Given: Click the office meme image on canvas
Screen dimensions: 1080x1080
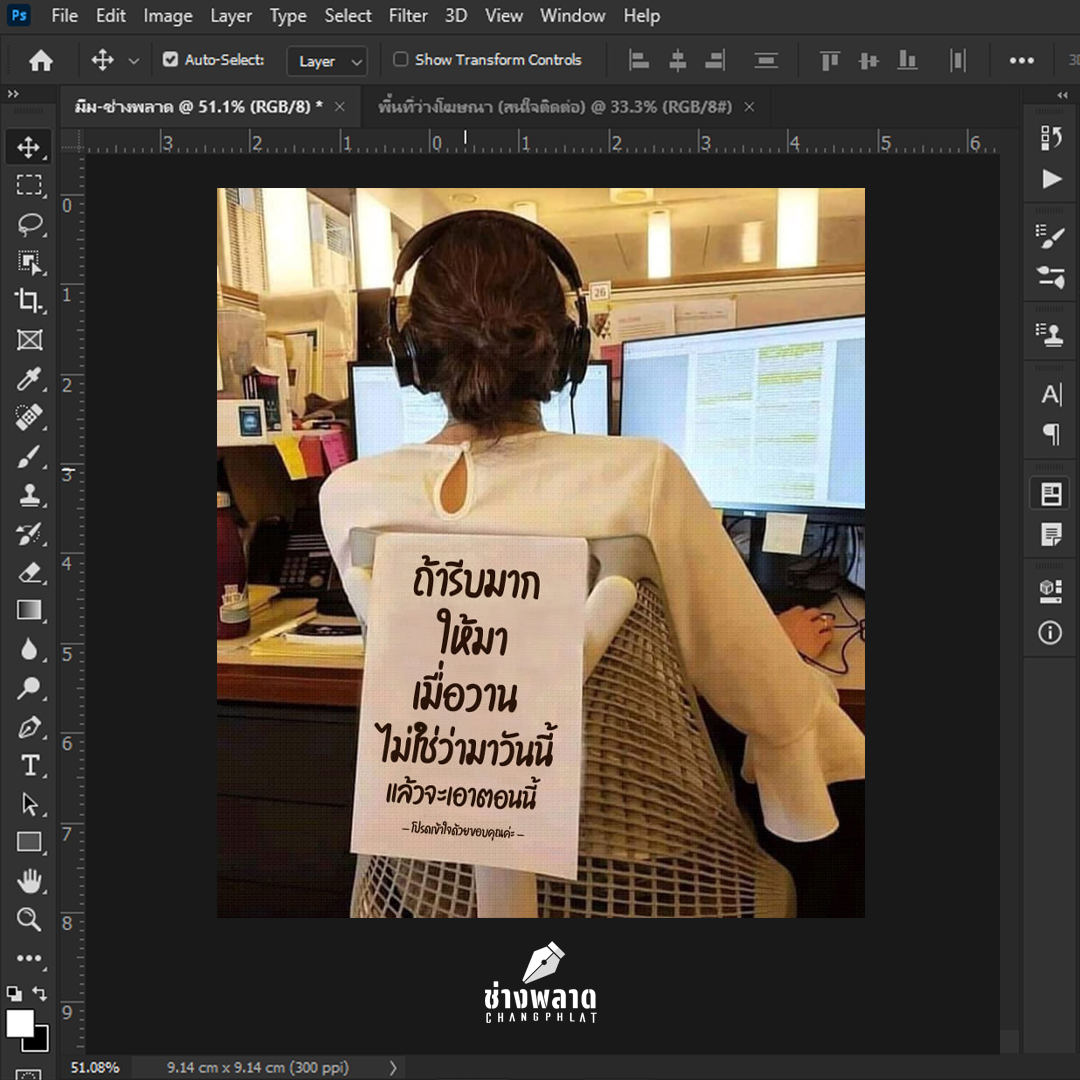Looking at the screenshot, I should 541,552.
